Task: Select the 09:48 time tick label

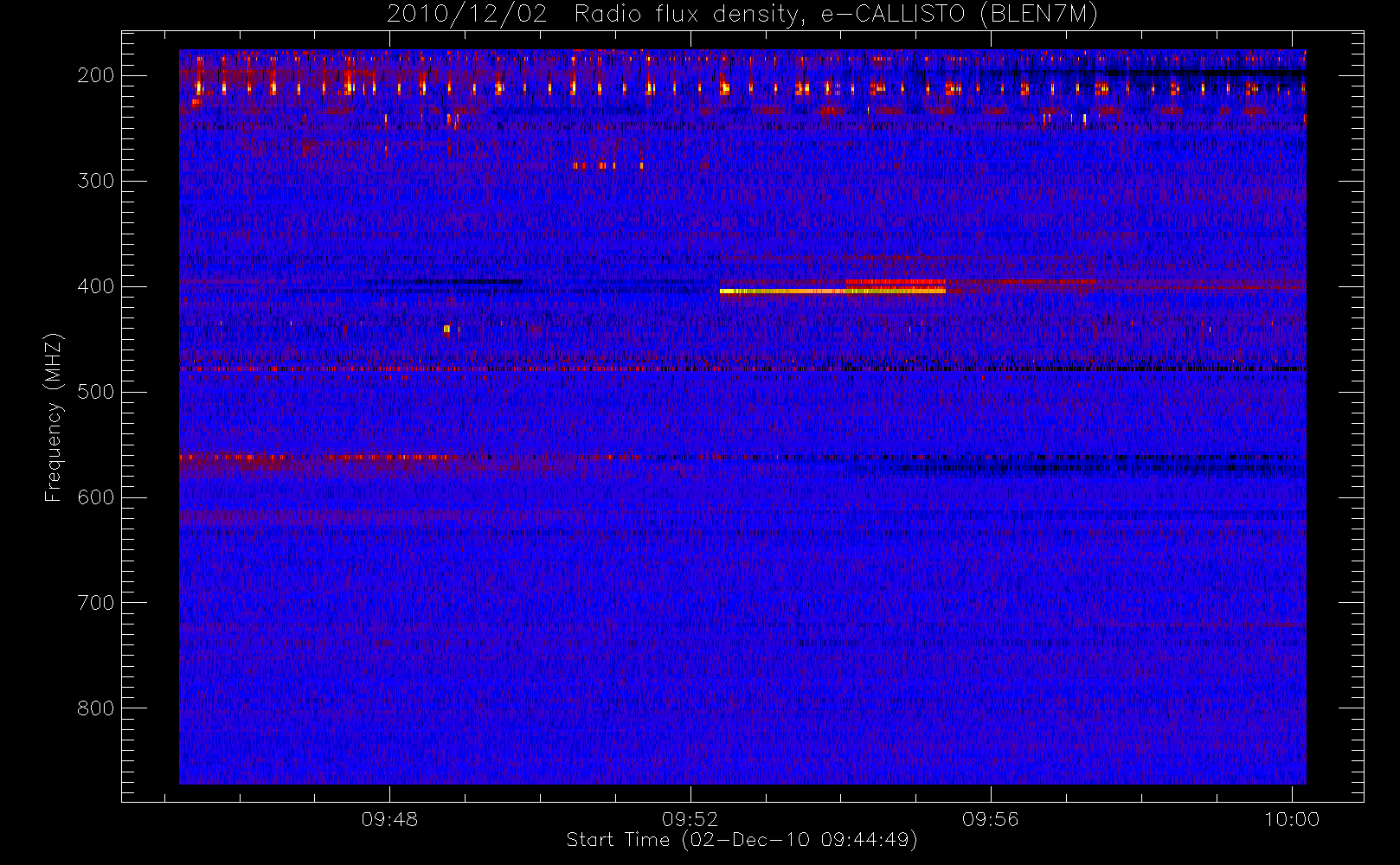Action: tap(389, 818)
